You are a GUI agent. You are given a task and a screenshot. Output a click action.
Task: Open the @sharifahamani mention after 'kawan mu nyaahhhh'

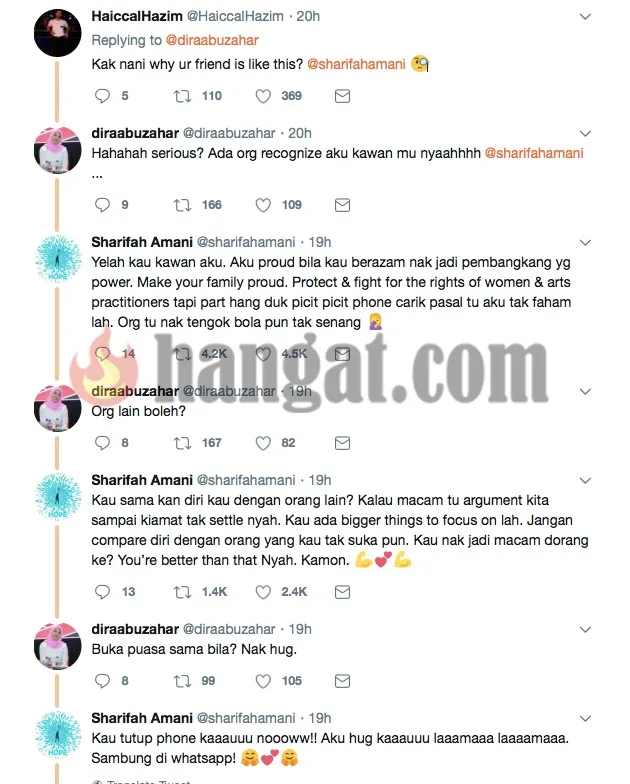point(534,153)
